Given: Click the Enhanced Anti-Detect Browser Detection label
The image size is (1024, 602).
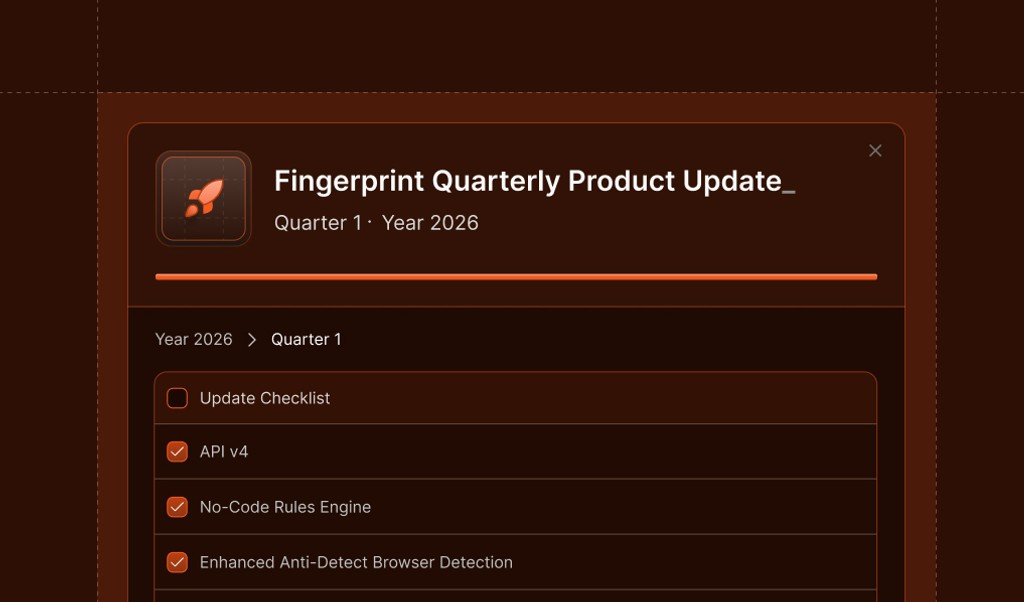Looking at the screenshot, I should [x=356, y=562].
